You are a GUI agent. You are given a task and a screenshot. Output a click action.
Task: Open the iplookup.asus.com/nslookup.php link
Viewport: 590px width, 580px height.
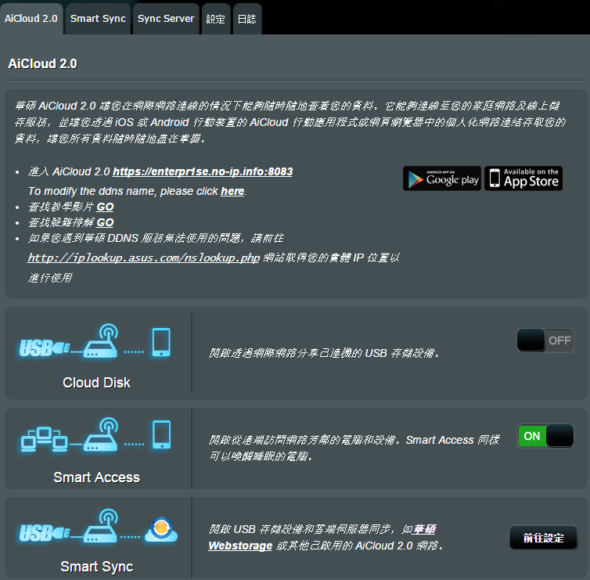(144, 258)
